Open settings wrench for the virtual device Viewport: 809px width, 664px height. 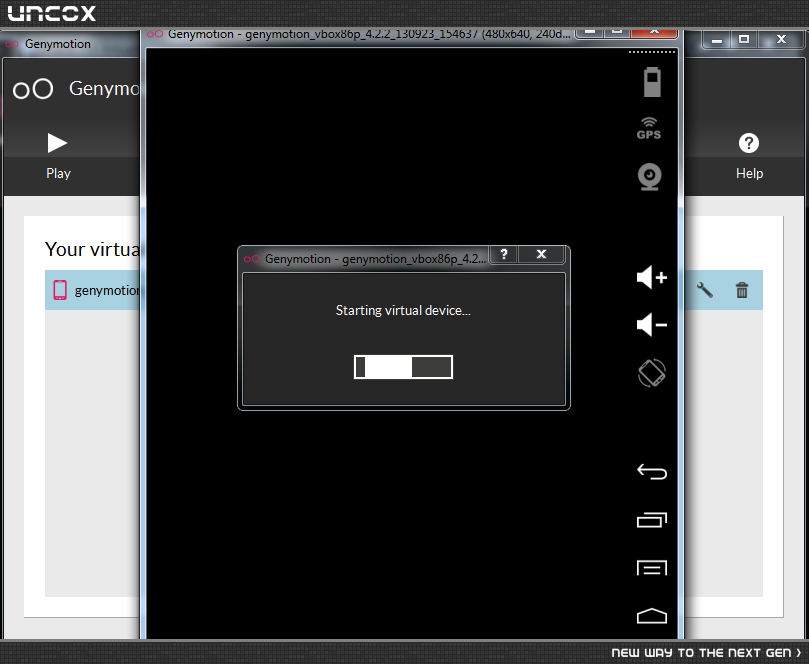[704, 290]
